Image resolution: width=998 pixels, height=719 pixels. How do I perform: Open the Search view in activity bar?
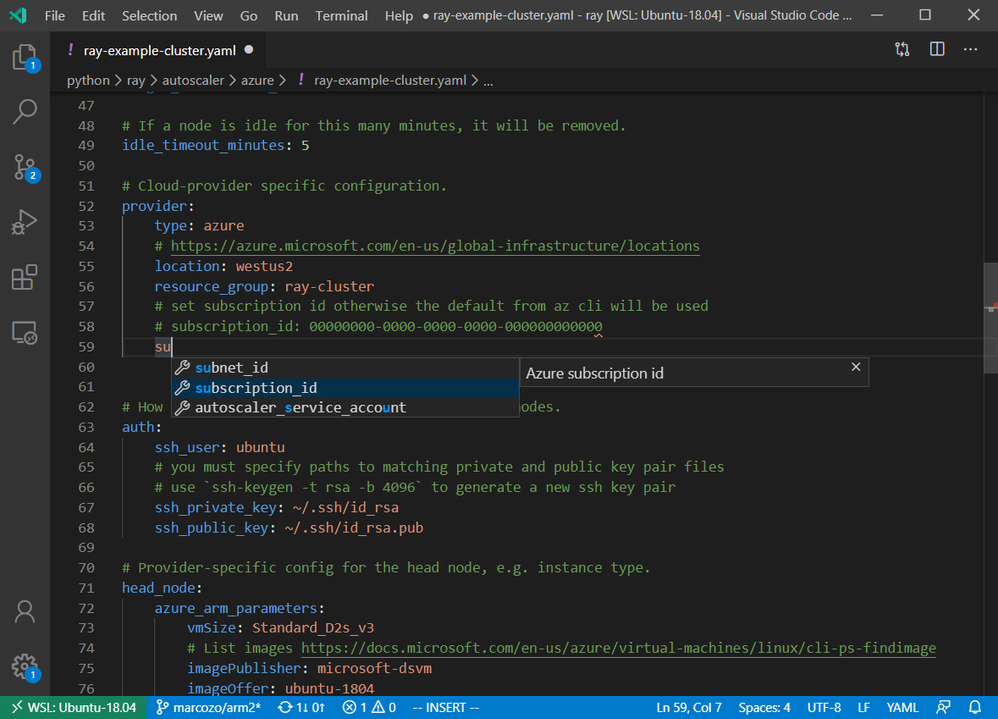(x=25, y=111)
